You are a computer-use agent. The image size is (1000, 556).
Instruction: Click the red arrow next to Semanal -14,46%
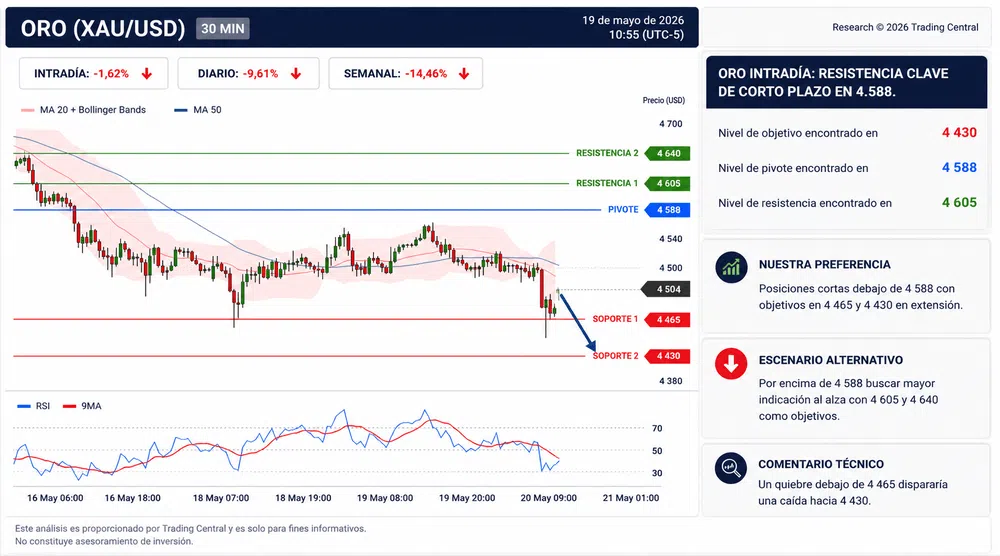464,74
